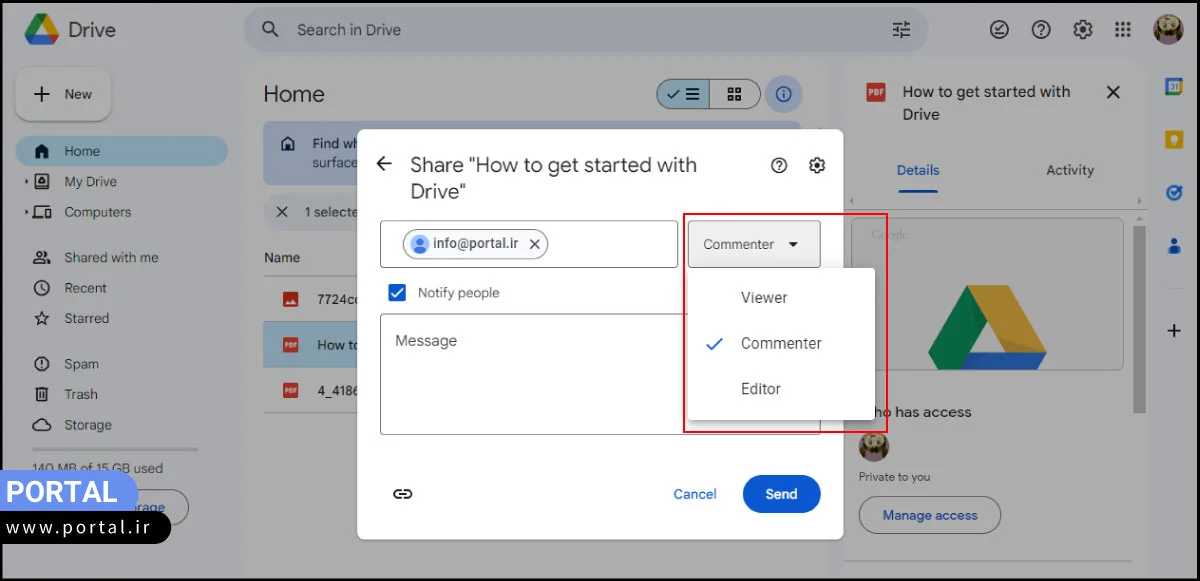Switch to the Activity tab
Screen dimensions: 1200x581
pyautogui.click(x=1070, y=170)
